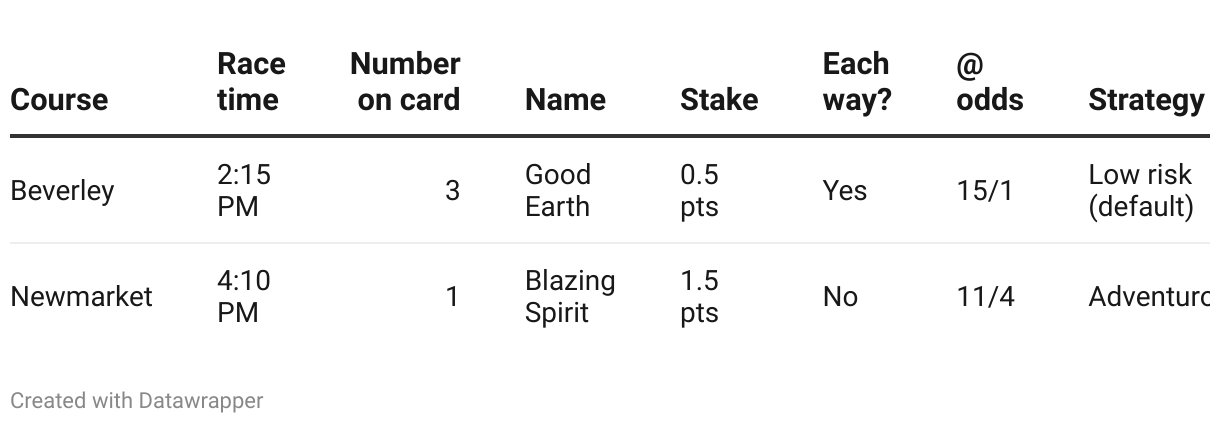Click the Number on card header

[x=405, y=82]
